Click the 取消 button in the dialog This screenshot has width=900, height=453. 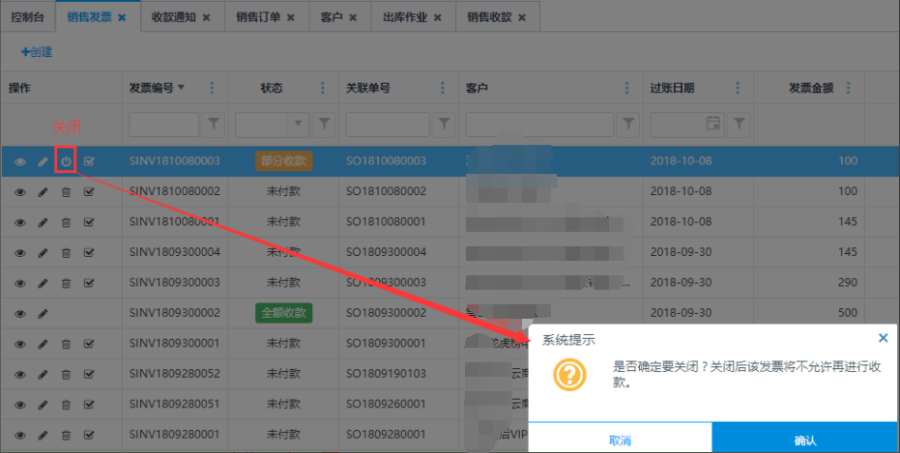pos(620,439)
